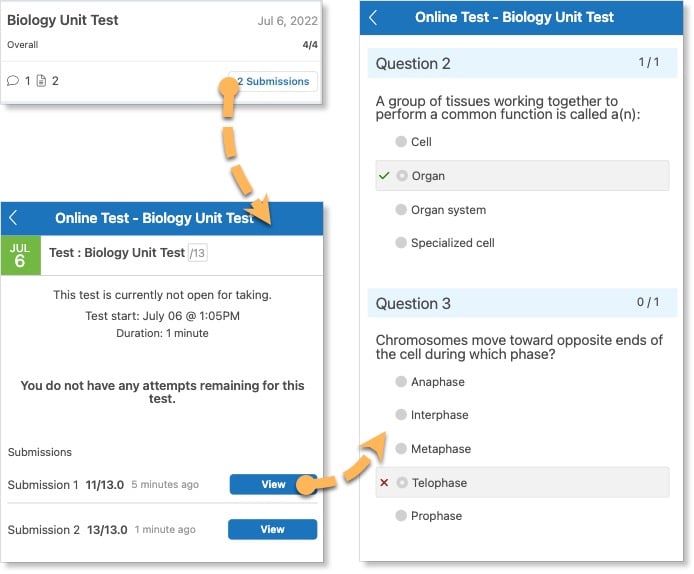The height and width of the screenshot is (574, 694).
Task: Click the green July 6 date badge
Action: coord(20,255)
